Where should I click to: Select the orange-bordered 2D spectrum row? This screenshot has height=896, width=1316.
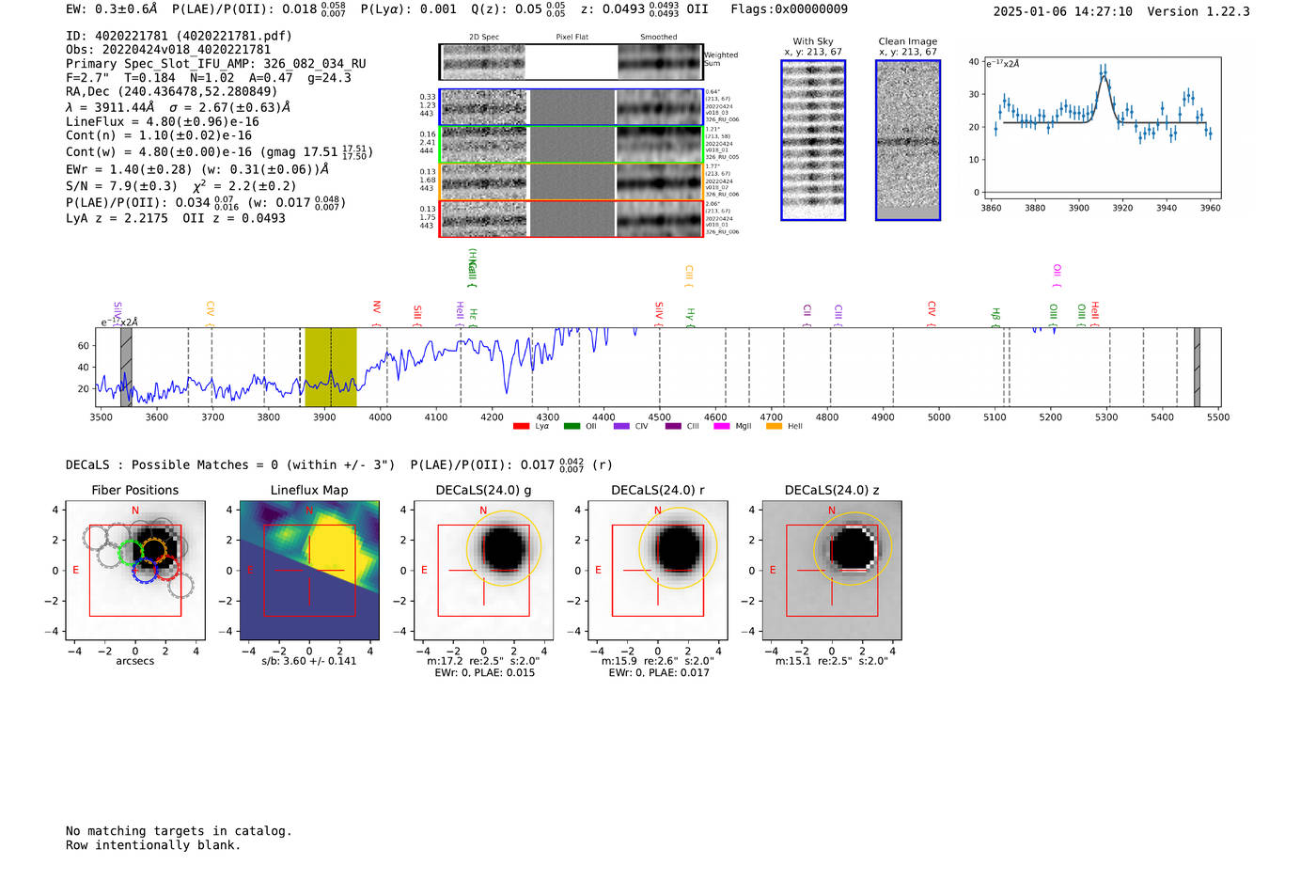point(571,181)
